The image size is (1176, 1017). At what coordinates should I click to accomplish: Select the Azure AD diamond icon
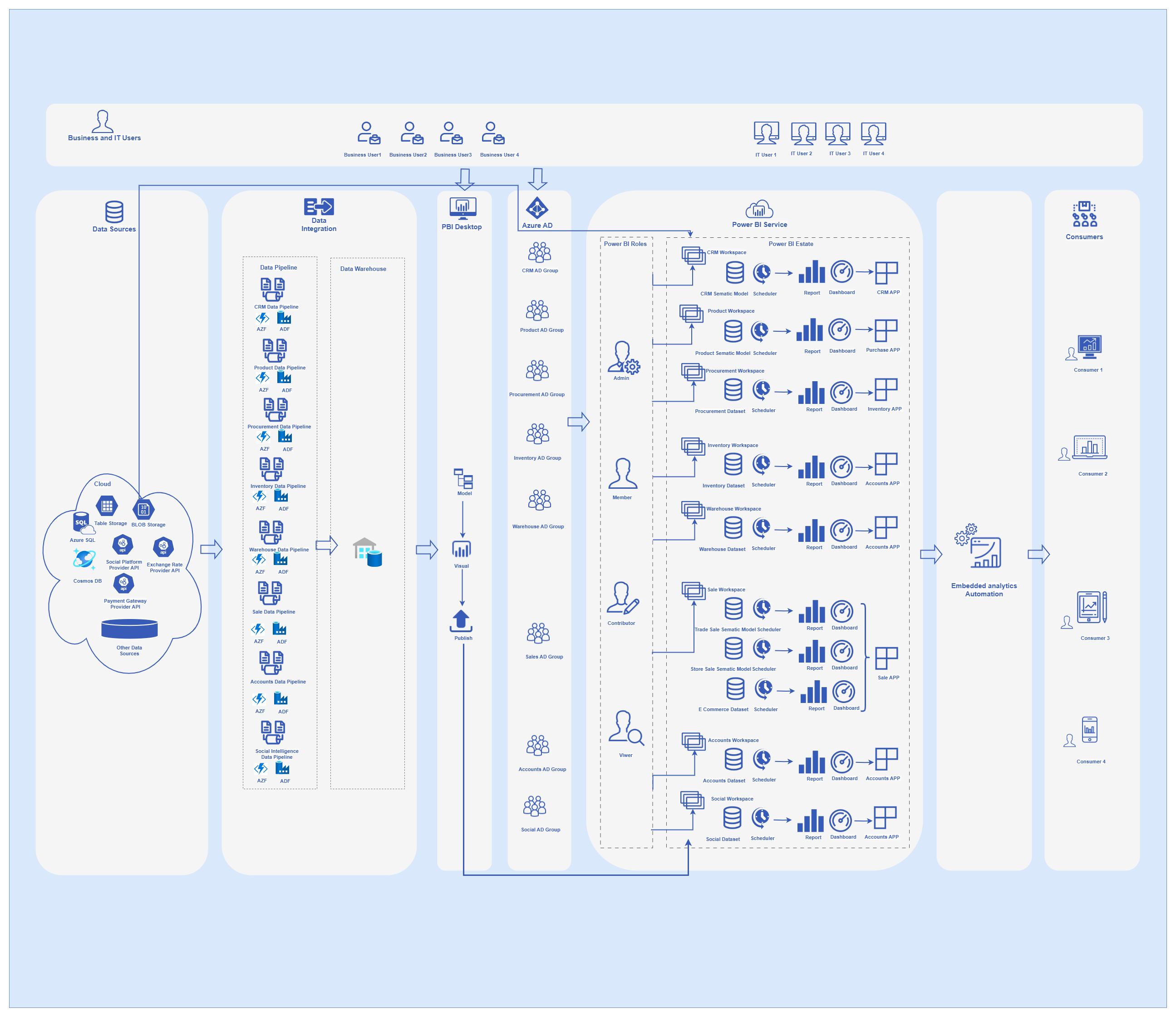tap(537, 208)
